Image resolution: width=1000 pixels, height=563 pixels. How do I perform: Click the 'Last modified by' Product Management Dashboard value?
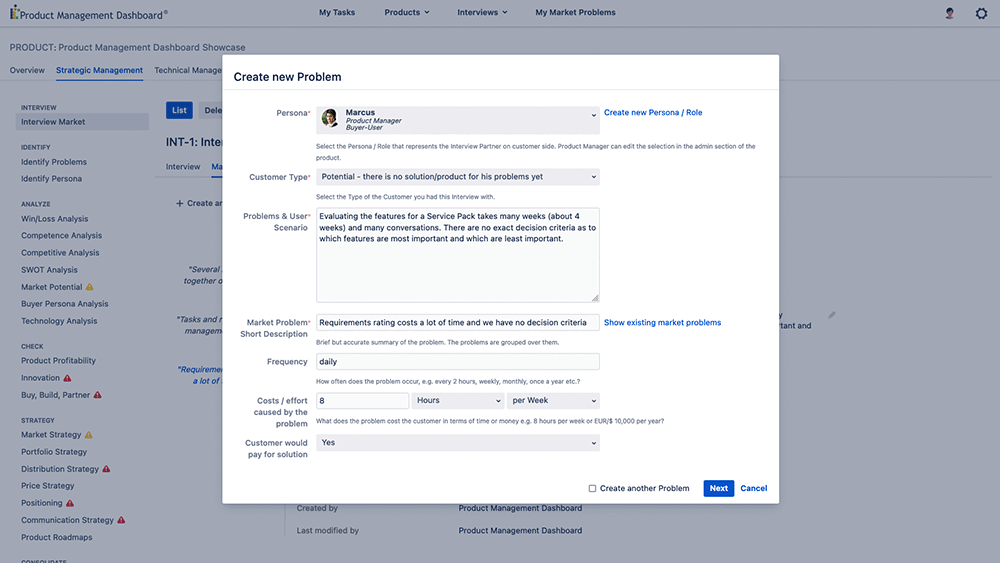pyautogui.click(x=520, y=530)
